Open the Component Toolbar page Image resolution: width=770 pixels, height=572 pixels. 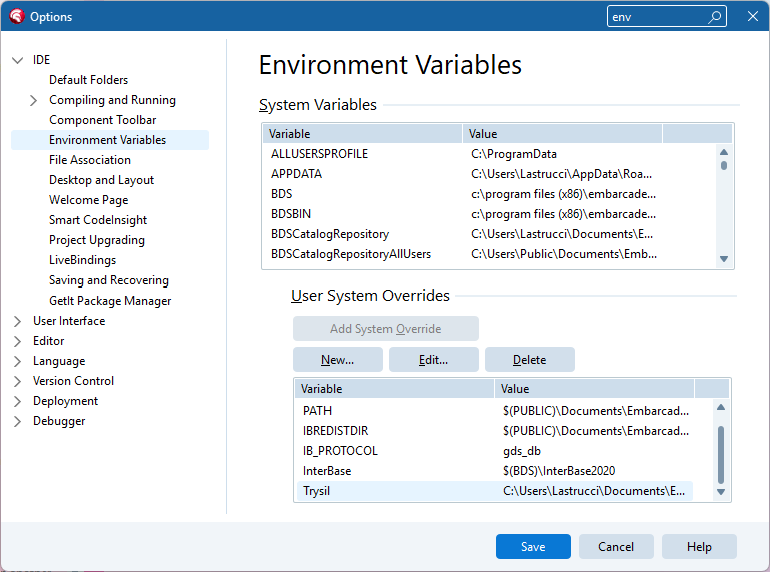point(103,120)
